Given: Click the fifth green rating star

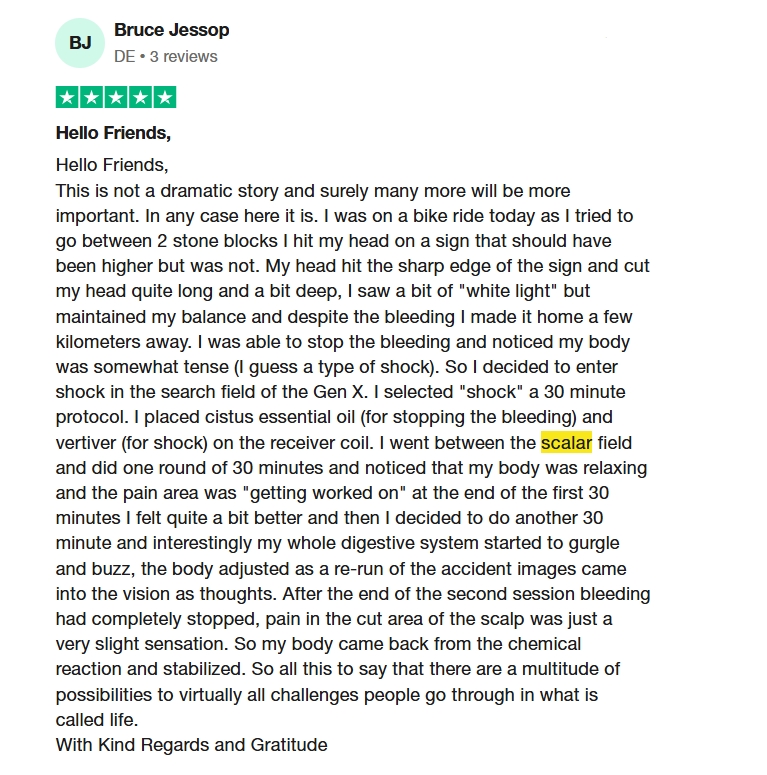Looking at the screenshot, I should pos(164,98).
